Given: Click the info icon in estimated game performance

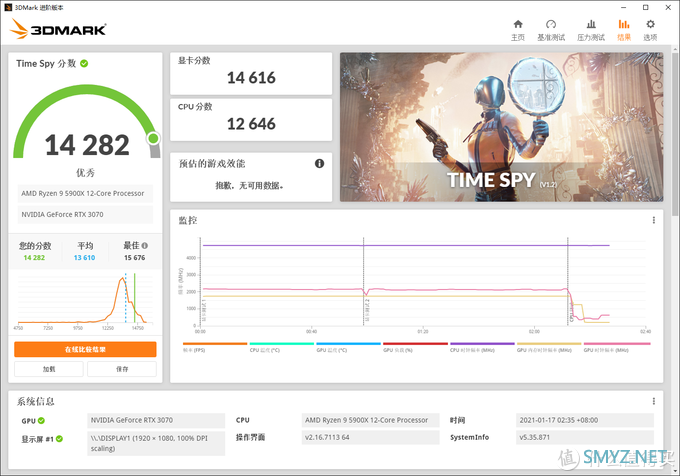Looking at the screenshot, I should point(319,163).
